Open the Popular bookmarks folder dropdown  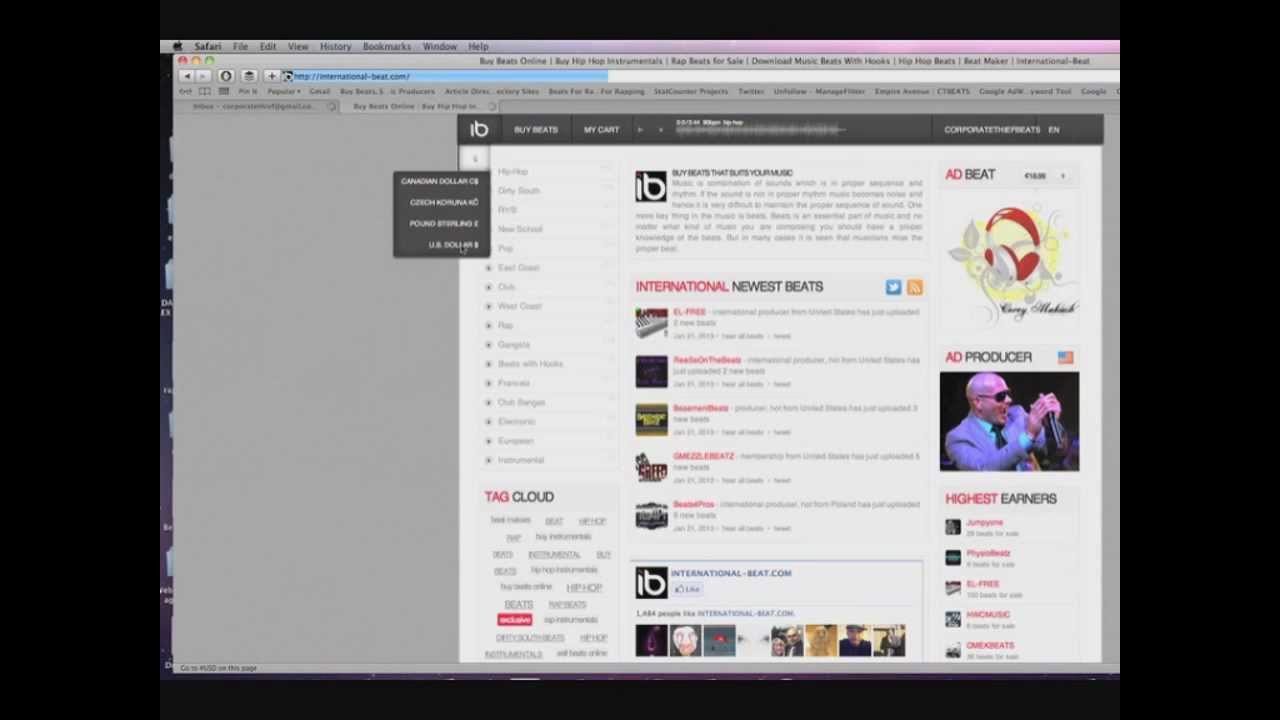click(x=283, y=91)
